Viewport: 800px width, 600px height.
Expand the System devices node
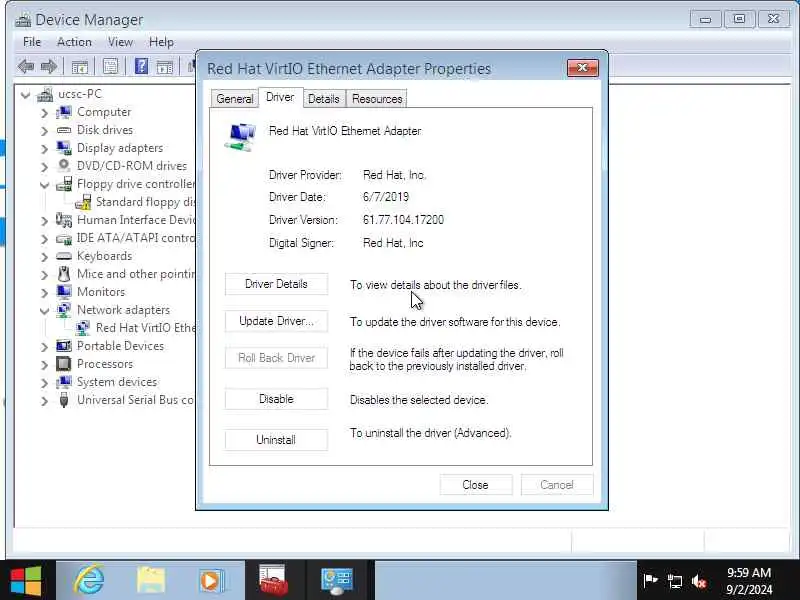[44, 382]
